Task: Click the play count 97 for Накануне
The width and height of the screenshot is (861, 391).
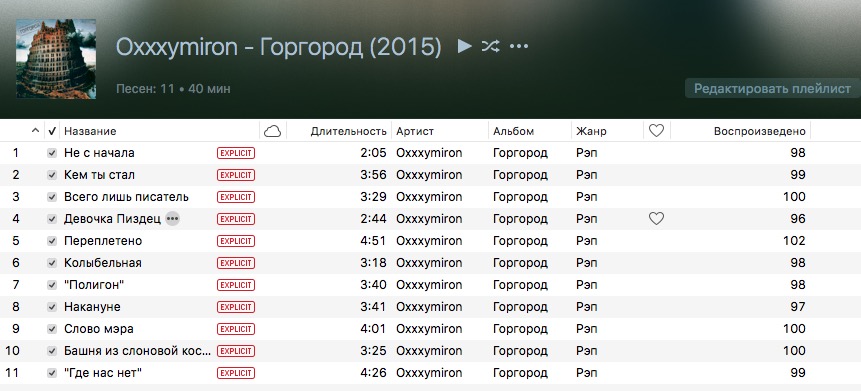Action: point(798,307)
